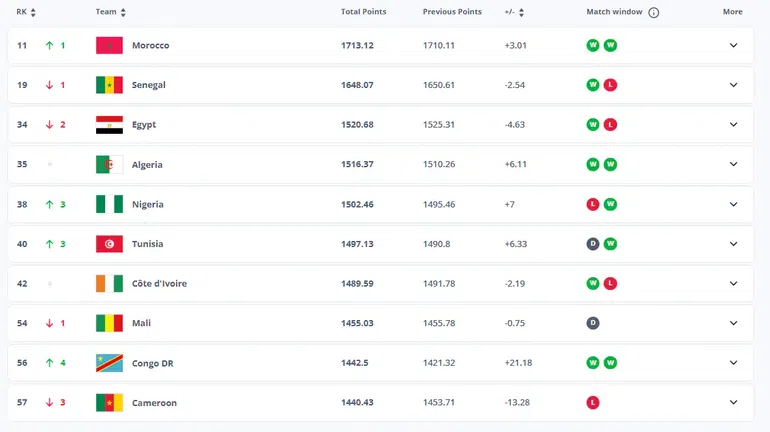The height and width of the screenshot is (432, 770).
Task: Click the Egypt flag icon
Action: (x=108, y=125)
